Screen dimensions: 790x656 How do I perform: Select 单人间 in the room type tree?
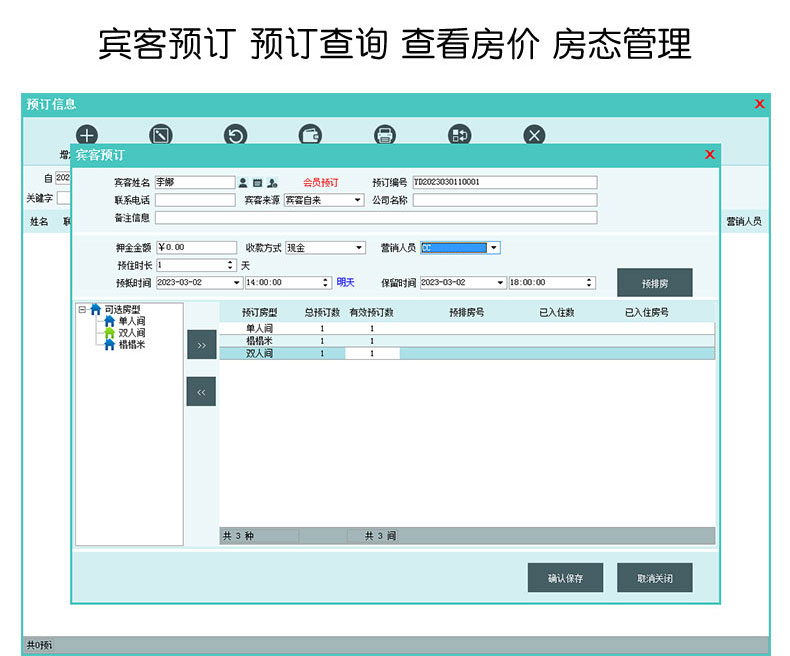[x=132, y=321]
